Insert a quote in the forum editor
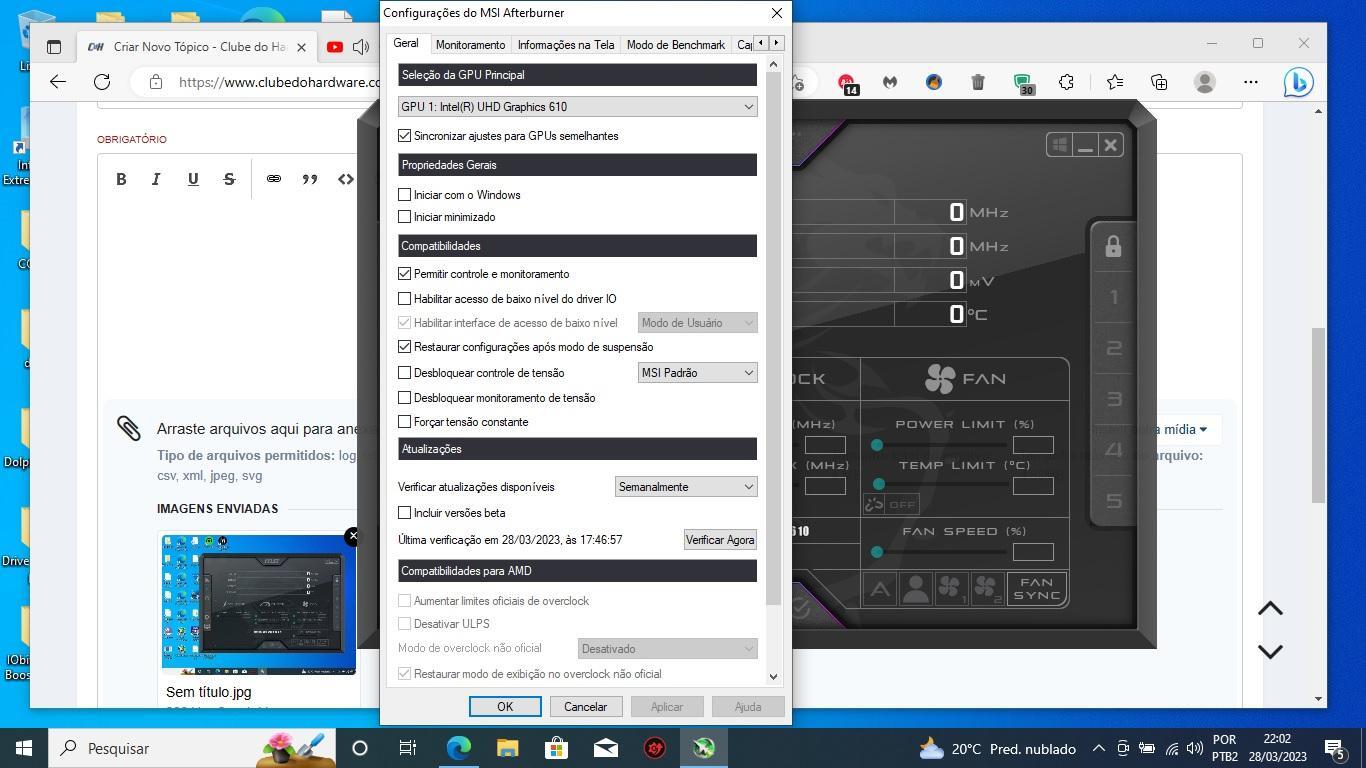 click(x=310, y=179)
